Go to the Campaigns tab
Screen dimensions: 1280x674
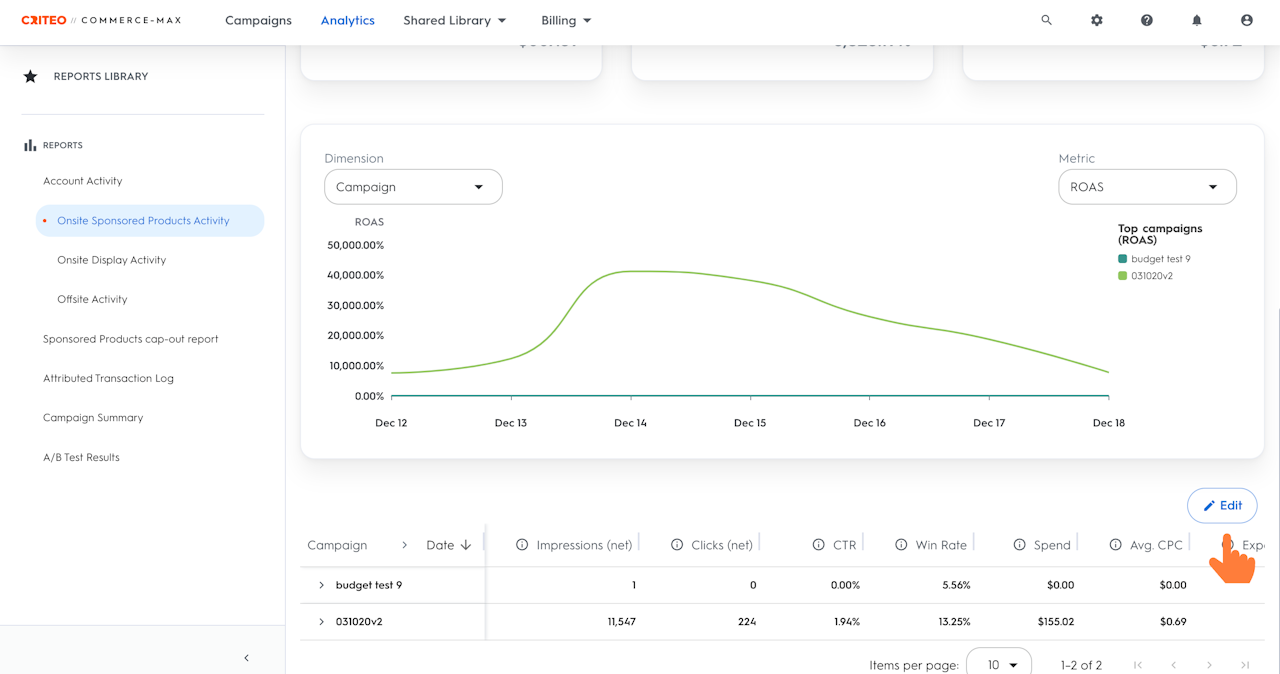[x=258, y=20]
